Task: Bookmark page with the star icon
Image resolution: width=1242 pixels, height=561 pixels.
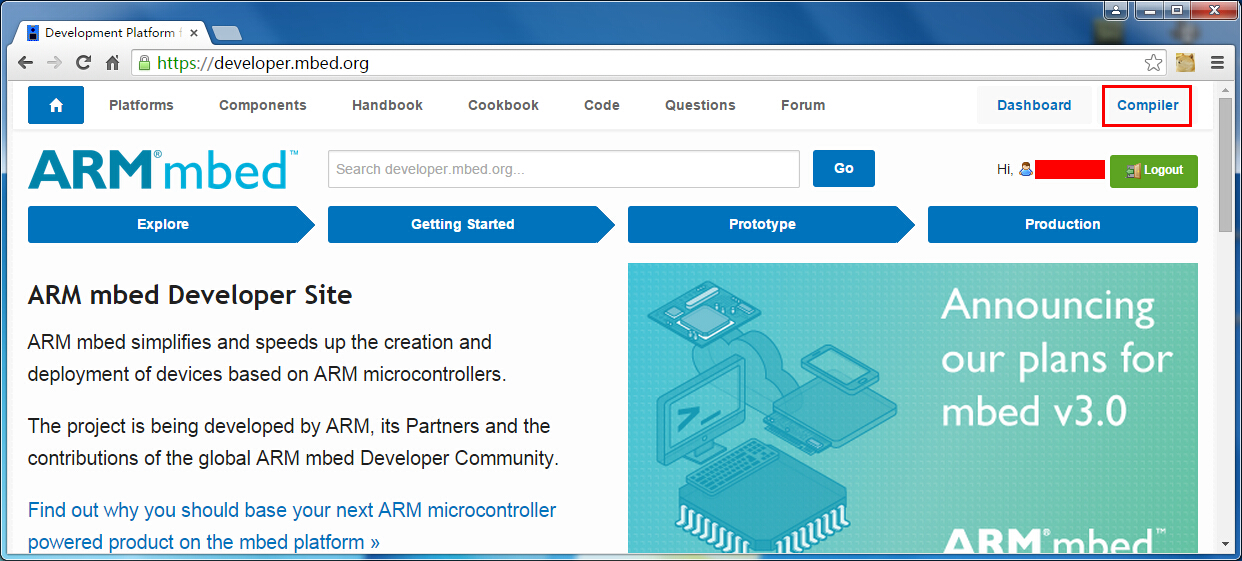Action: coord(1154,63)
